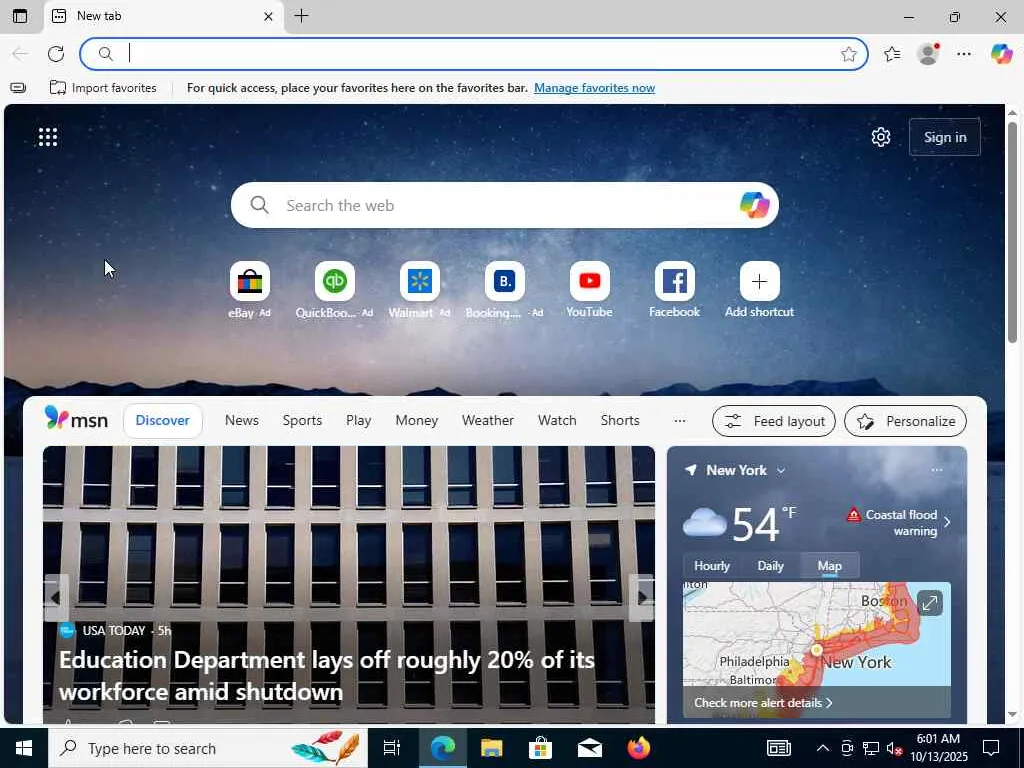The height and width of the screenshot is (768, 1024).
Task: Open Mail app from taskbar
Action: coord(590,748)
